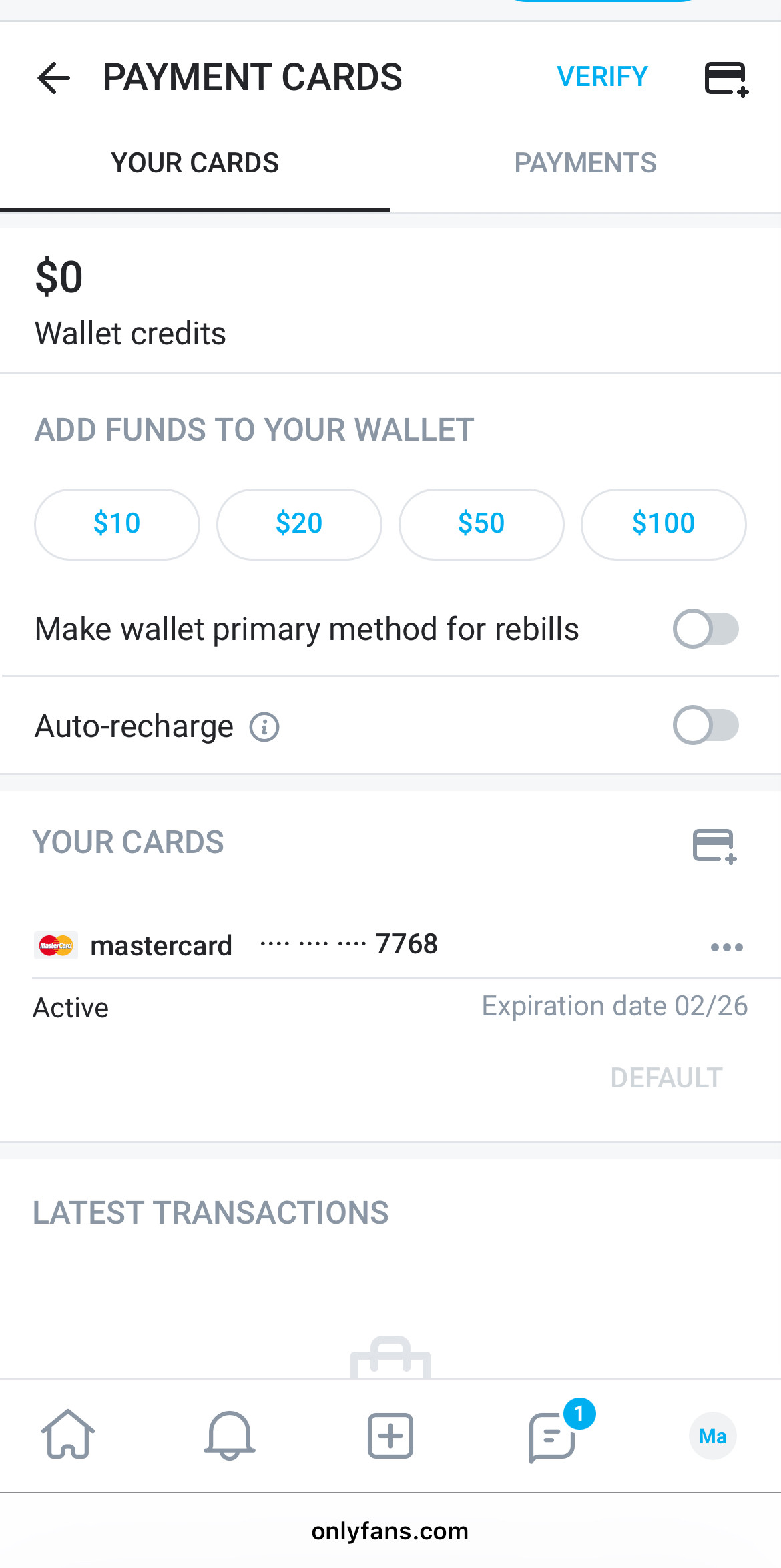Open mastercard 7768 options menu
The image size is (781, 1568).
point(726,947)
